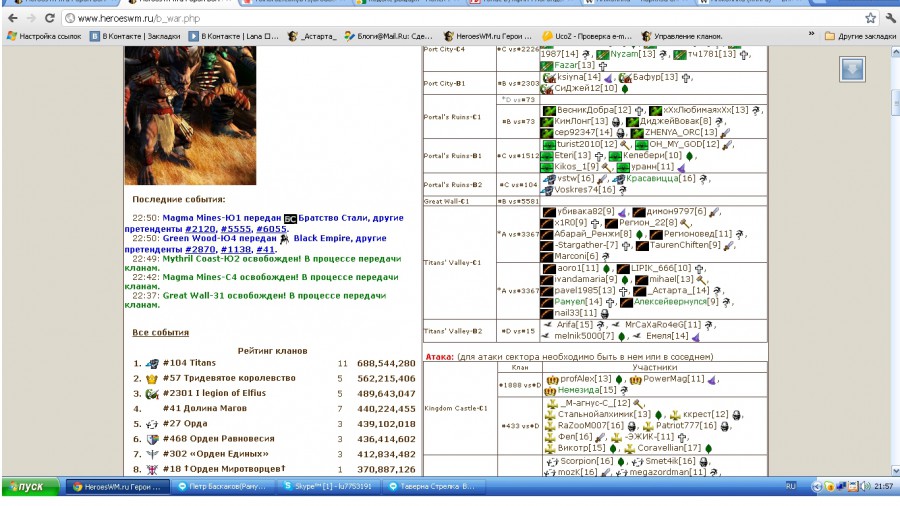
Task: Reload the page with the refresh icon
Action: pyautogui.click(x=49, y=18)
